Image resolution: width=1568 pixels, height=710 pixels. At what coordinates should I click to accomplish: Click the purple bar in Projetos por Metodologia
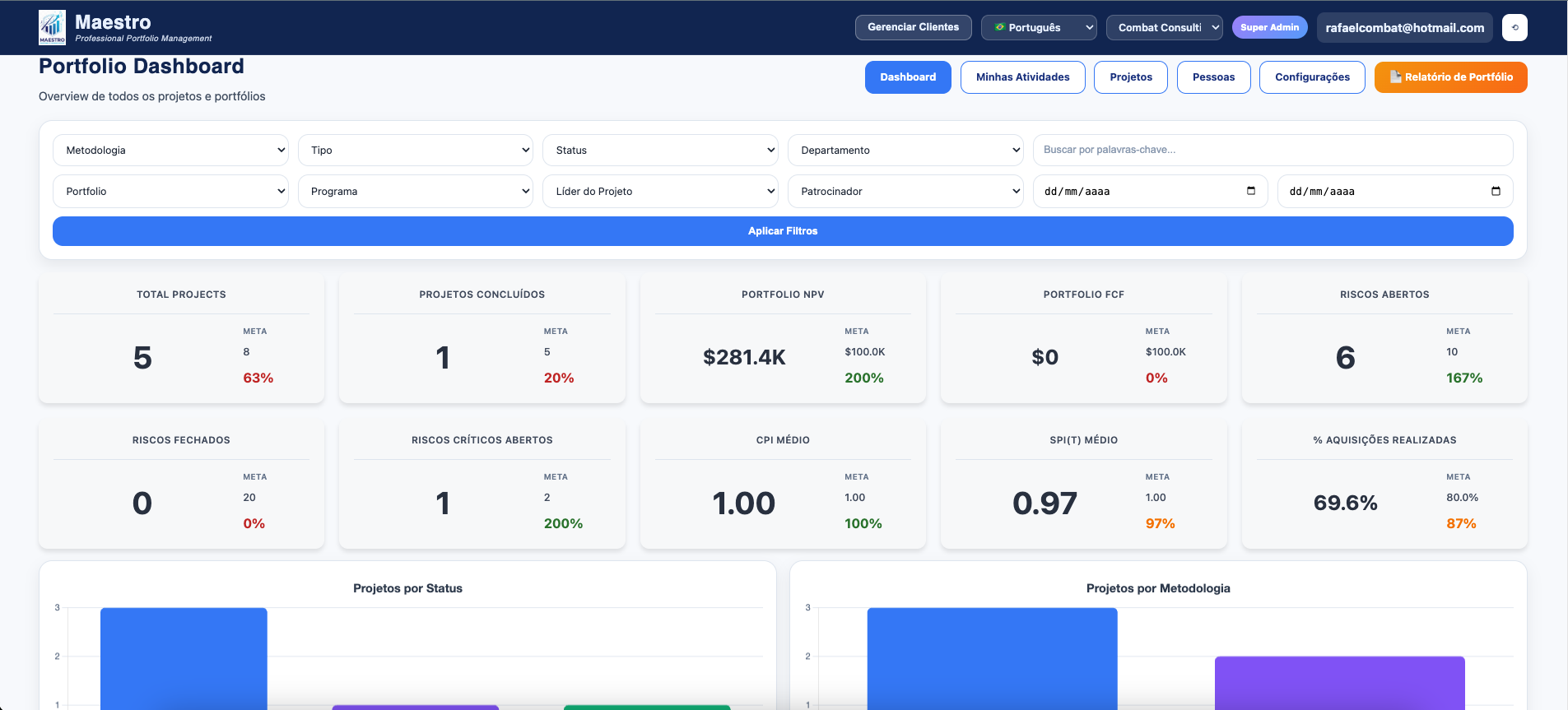[x=1339, y=683]
